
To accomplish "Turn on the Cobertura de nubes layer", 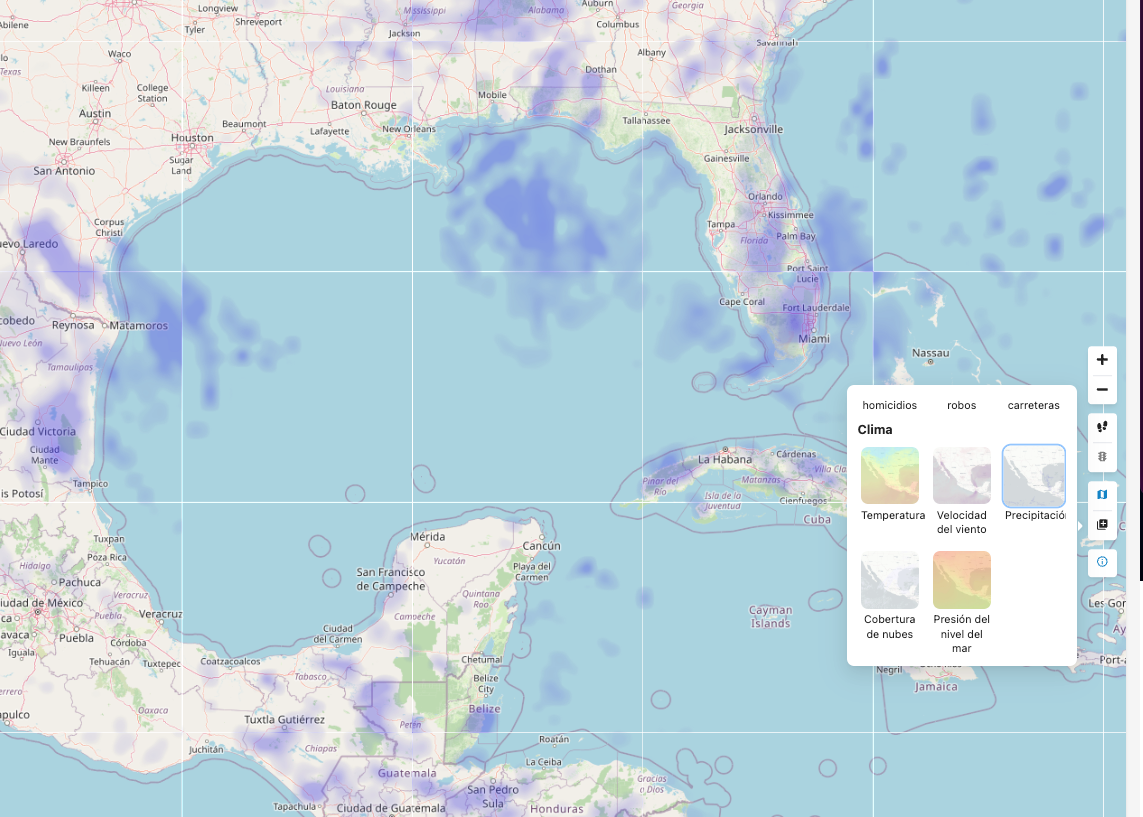I will (x=889, y=580).
